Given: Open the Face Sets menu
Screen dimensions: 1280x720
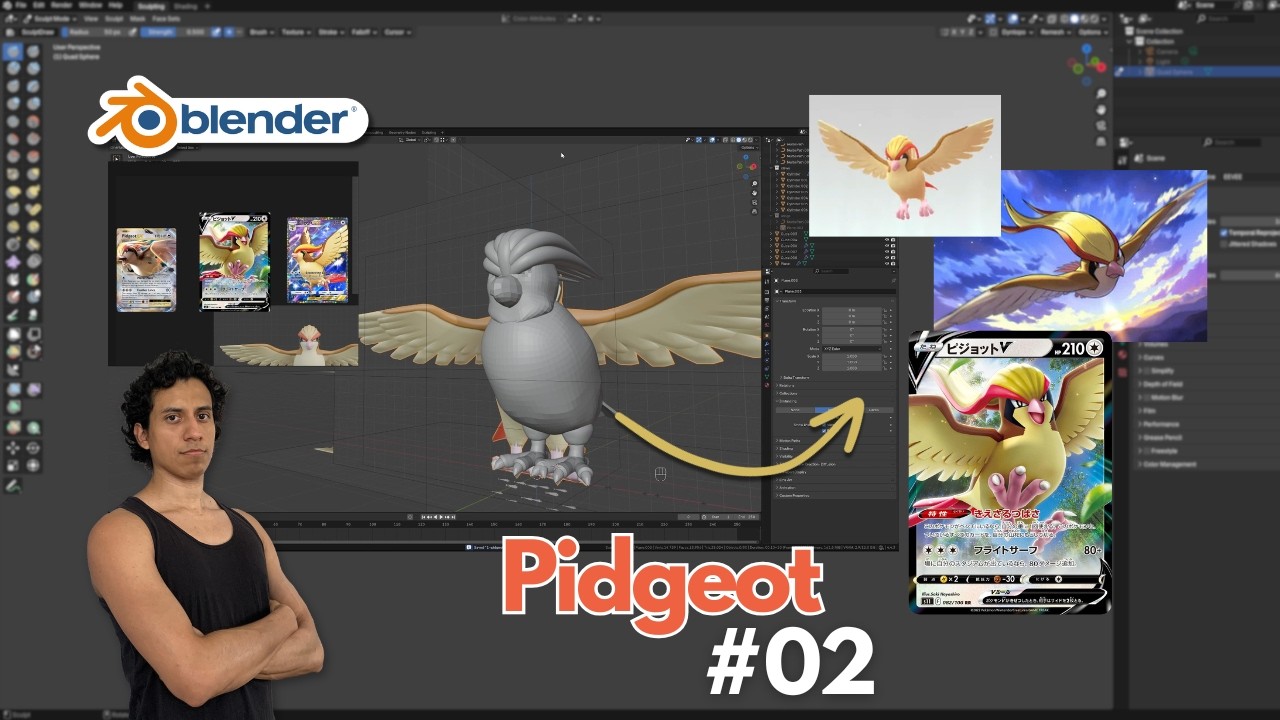Looking at the screenshot, I should click(165, 18).
